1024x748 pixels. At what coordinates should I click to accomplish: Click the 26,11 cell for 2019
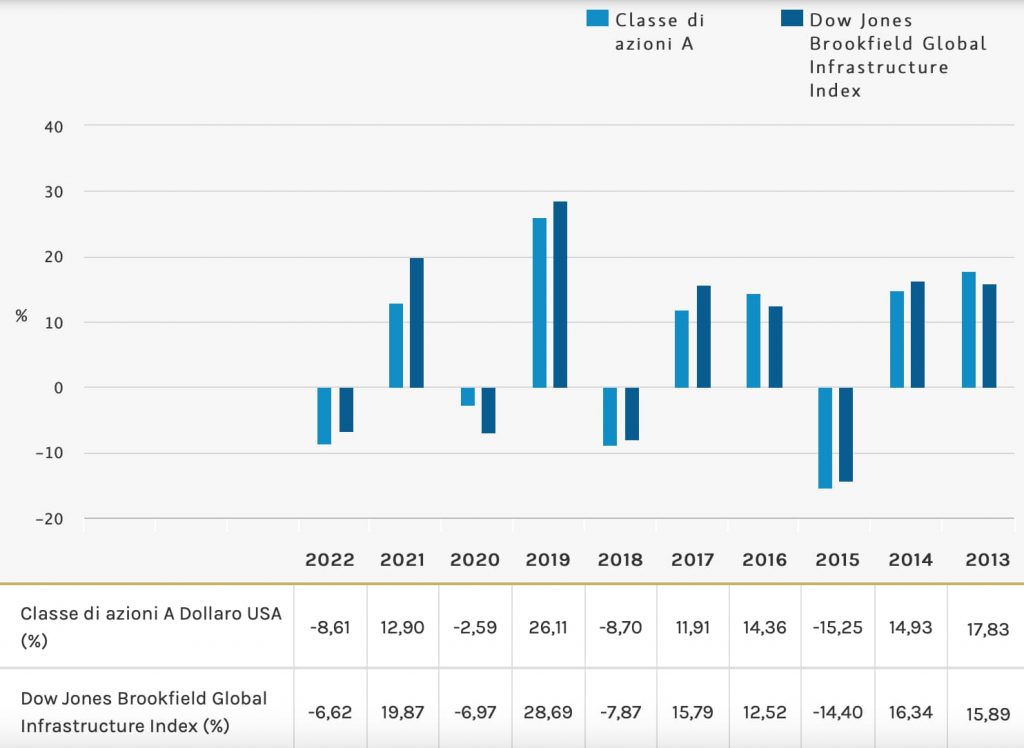pos(548,626)
